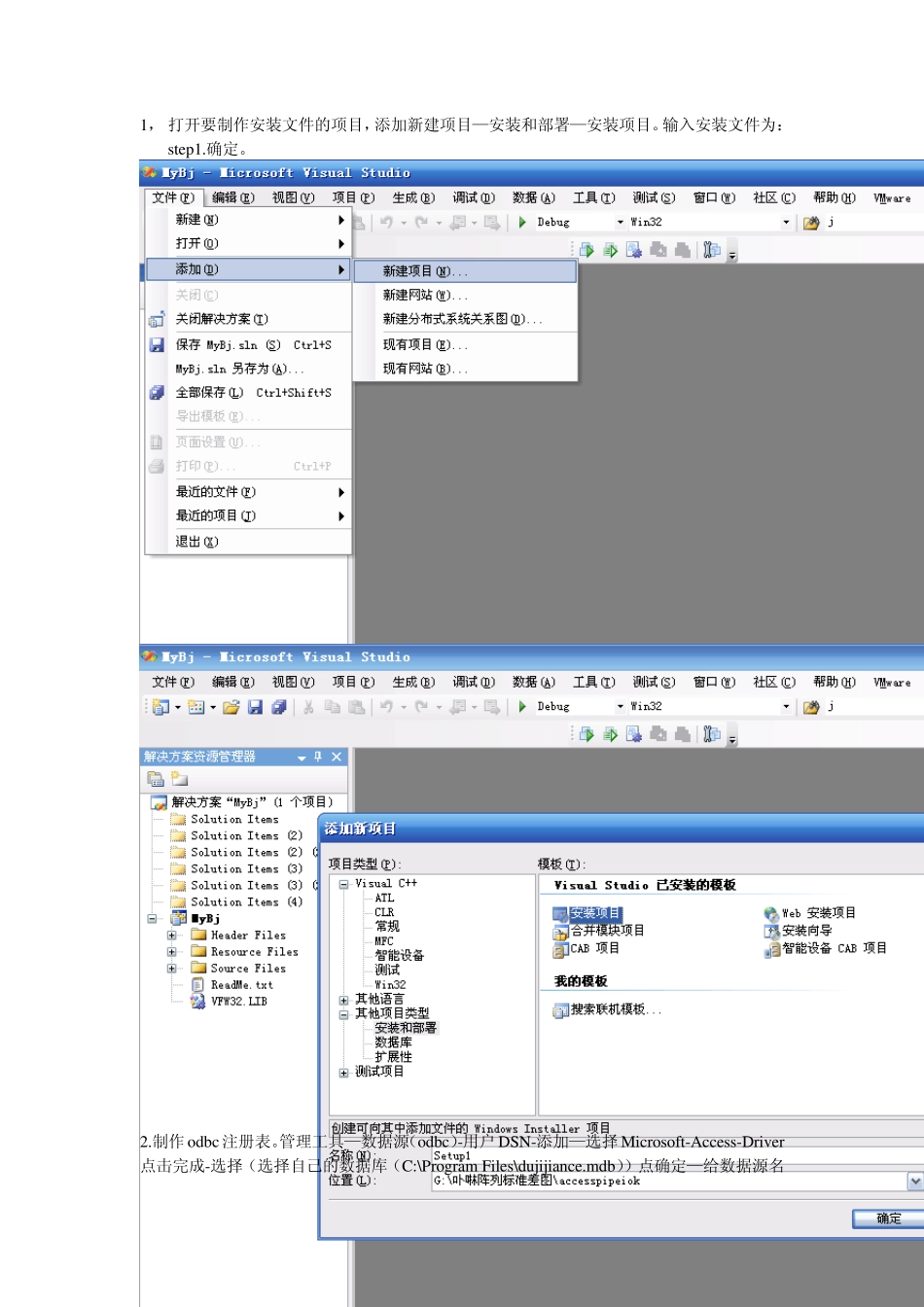Click New Project icon in toolbar below Add dialog window's menu
The image size is (924, 1307).
(160, 707)
